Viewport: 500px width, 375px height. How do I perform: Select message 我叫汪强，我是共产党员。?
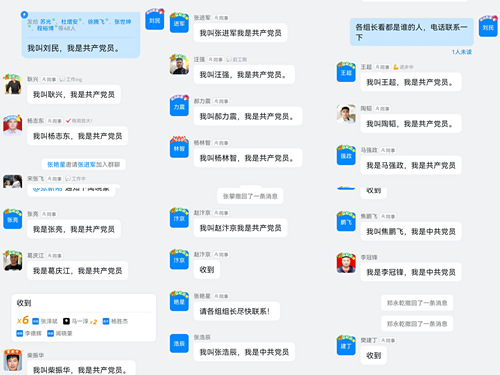tap(244, 74)
